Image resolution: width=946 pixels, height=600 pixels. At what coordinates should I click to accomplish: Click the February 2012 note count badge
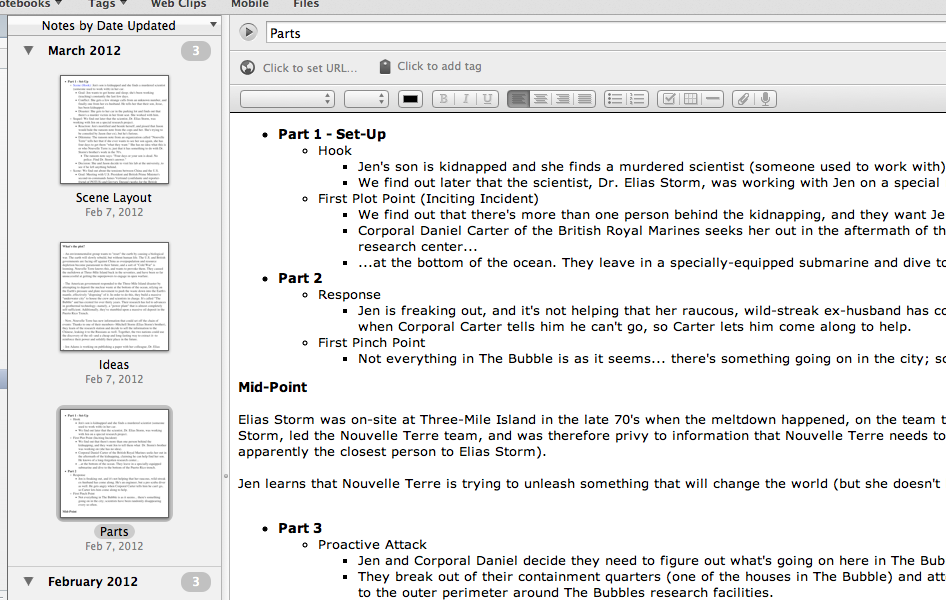pos(195,582)
